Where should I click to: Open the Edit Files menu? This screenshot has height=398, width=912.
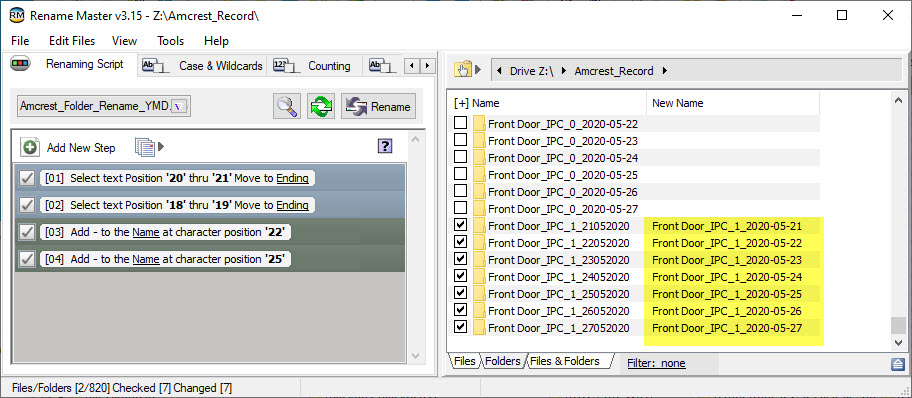point(72,41)
